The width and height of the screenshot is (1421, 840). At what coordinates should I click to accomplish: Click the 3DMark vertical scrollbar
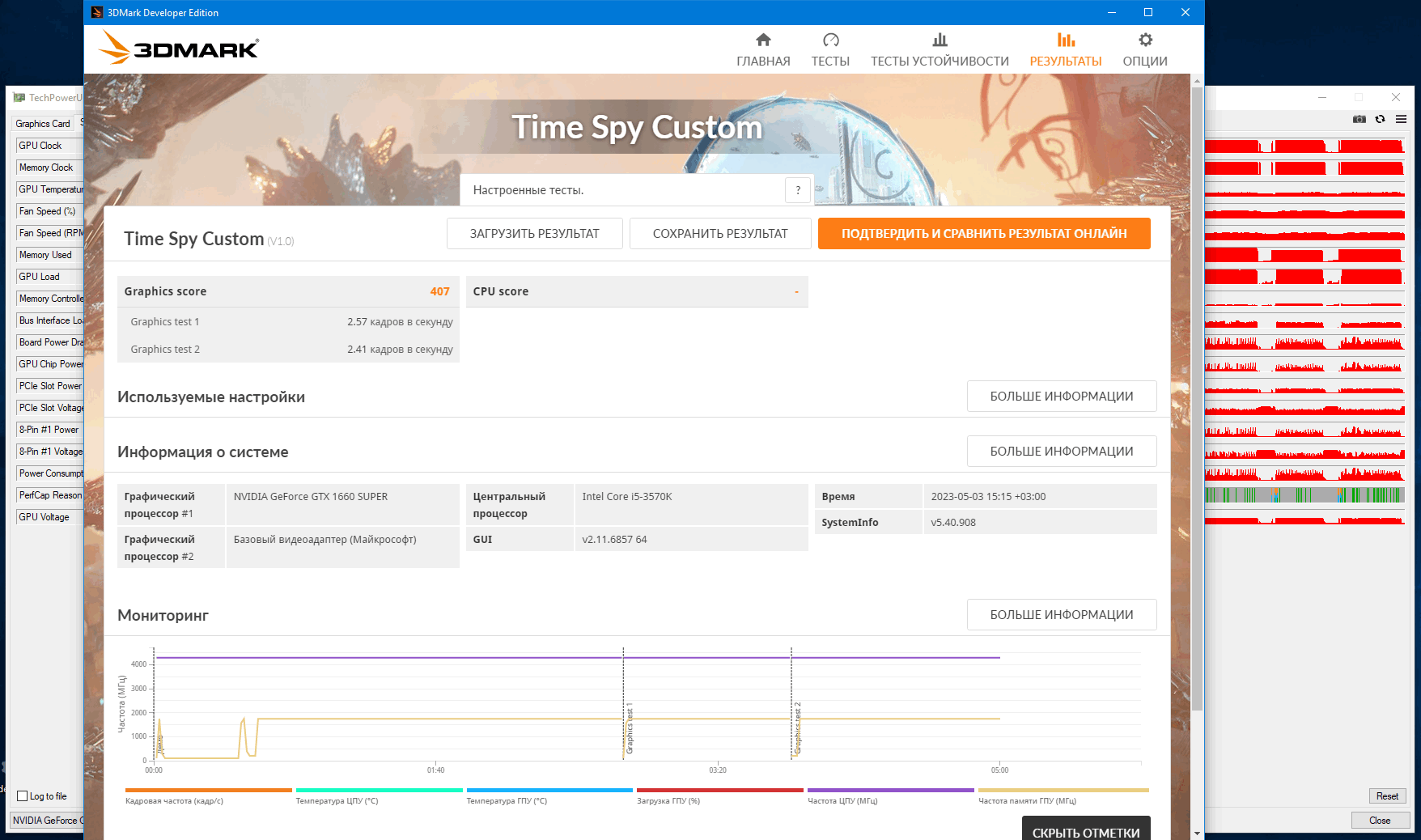pyautogui.click(x=1197, y=399)
